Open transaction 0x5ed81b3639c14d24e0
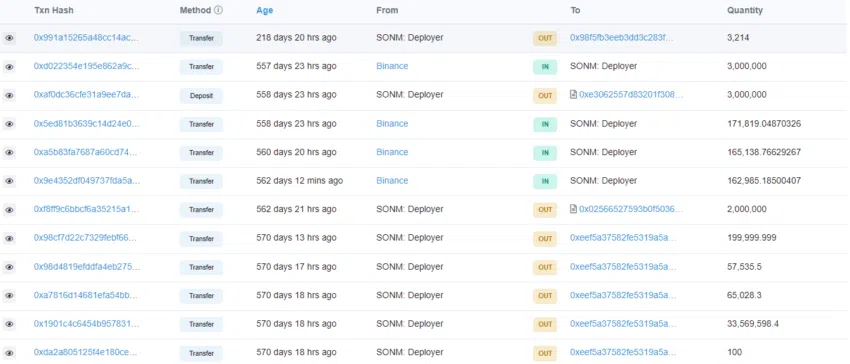Image resolution: width=850 pixels, height=364 pixels. [x=86, y=124]
